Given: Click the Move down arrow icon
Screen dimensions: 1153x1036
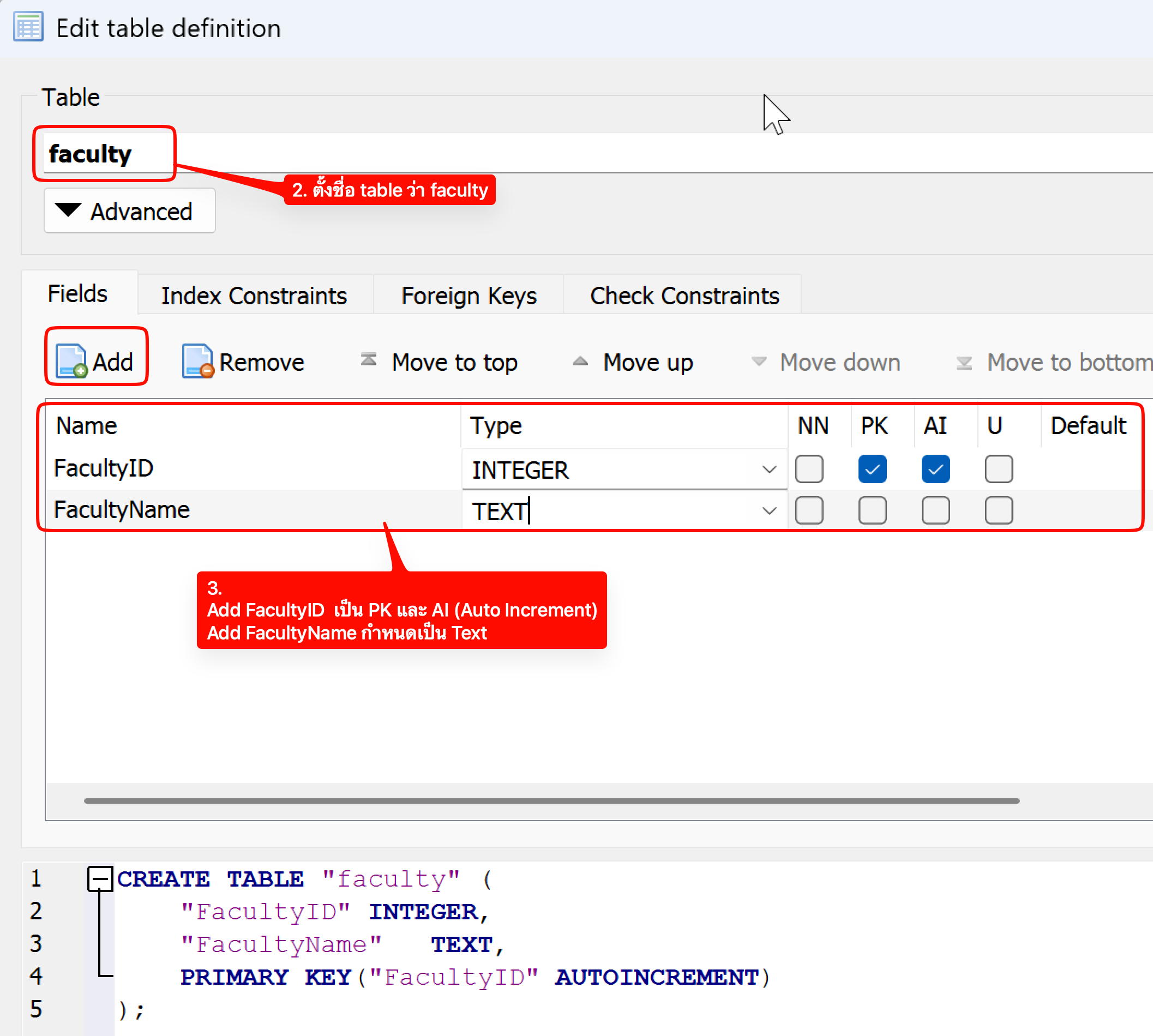Looking at the screenshot, I should 759,361.
